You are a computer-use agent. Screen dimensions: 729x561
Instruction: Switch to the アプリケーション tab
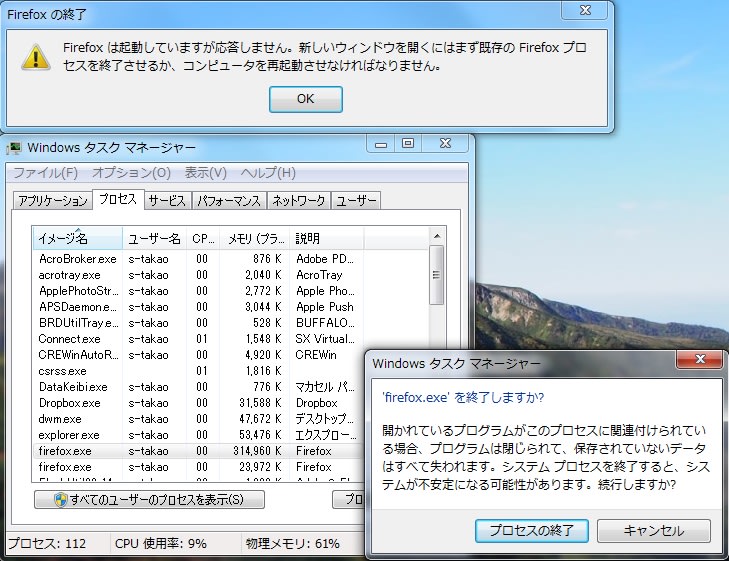click(x=53, y=201)
